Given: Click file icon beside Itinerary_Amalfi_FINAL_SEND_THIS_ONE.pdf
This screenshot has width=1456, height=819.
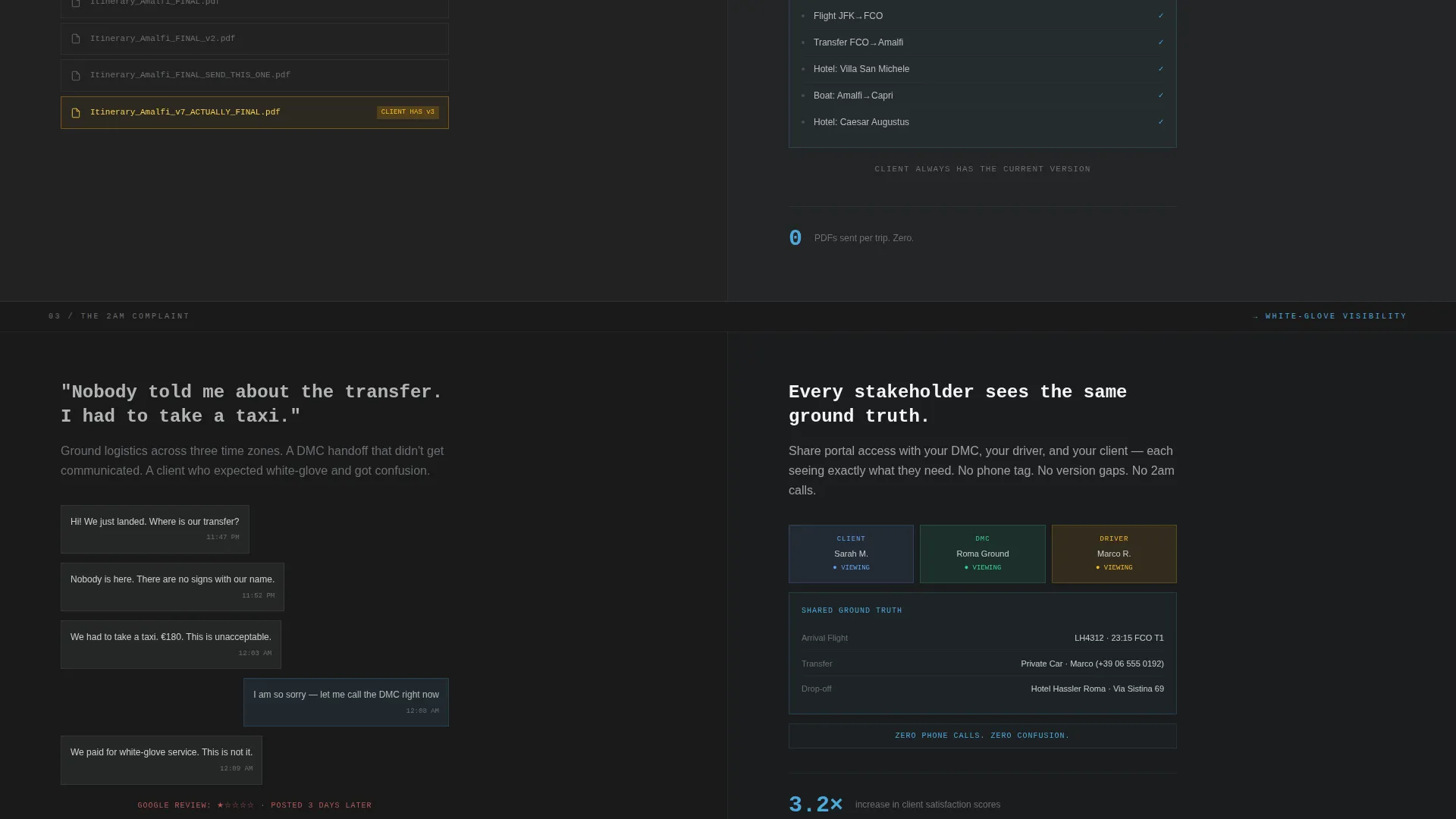Looking at the screenshot, I should click(x=76, y=76).
